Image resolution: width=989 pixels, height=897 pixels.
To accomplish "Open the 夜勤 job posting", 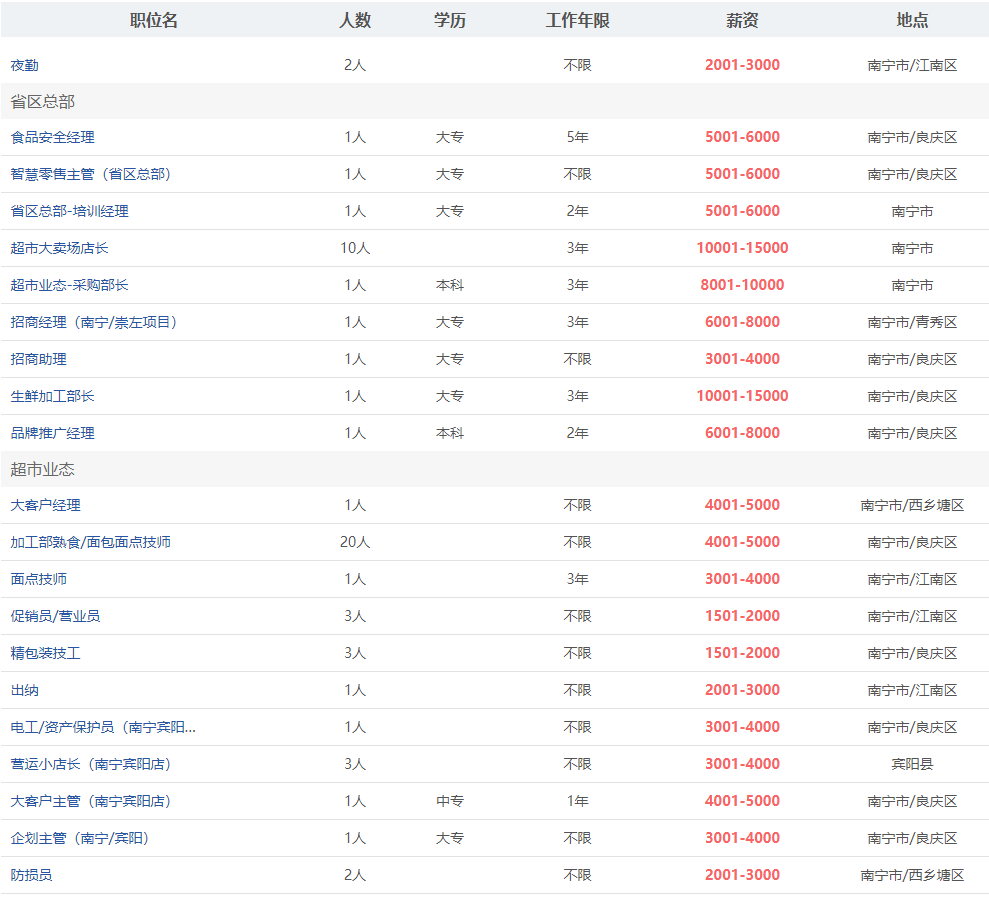I will click(x=25, y=65).
